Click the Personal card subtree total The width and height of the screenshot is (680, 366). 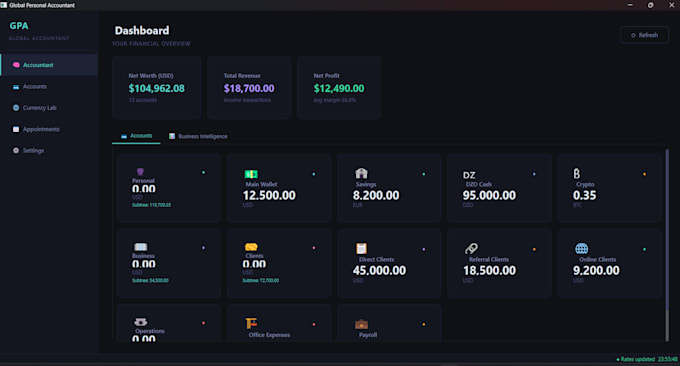pos(151,205)
